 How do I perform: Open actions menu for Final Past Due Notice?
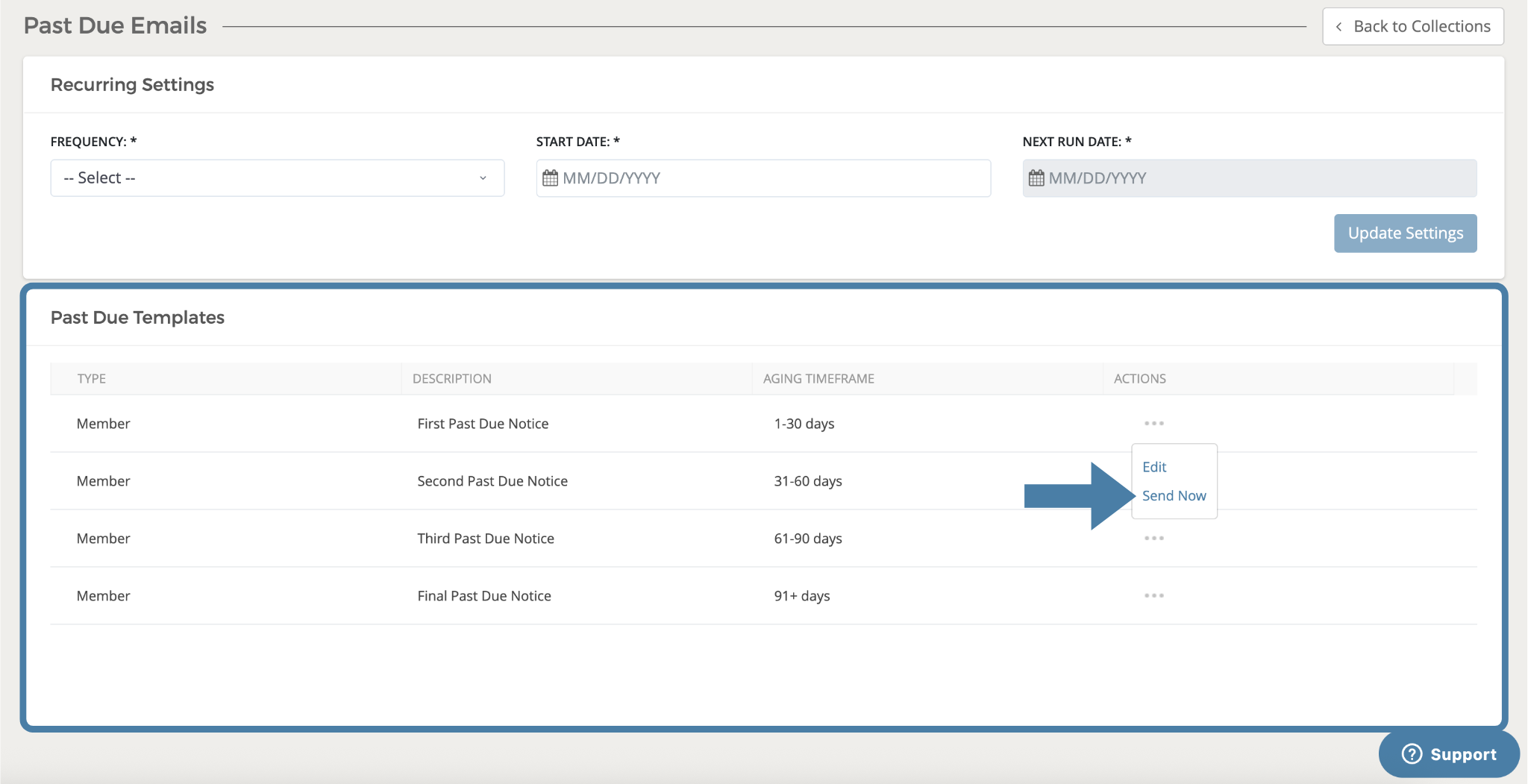click(1153, 596)
